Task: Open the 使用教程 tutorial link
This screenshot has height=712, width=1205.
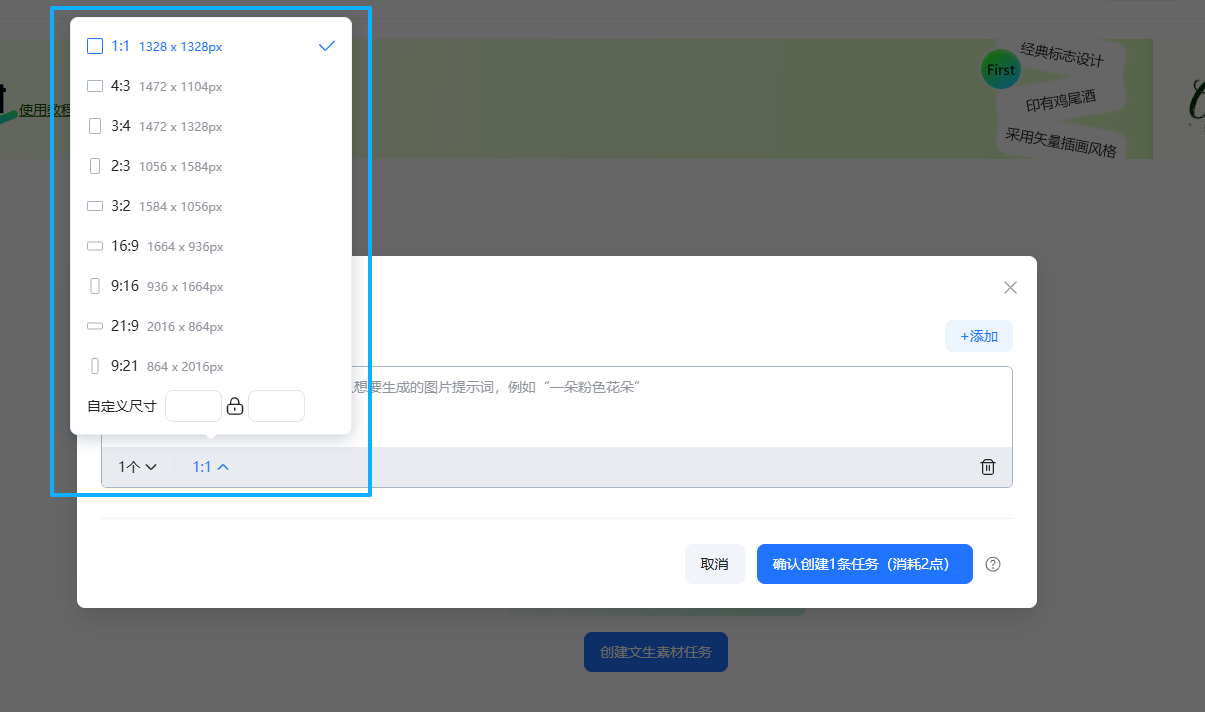Action: click(x=45, y=108)
